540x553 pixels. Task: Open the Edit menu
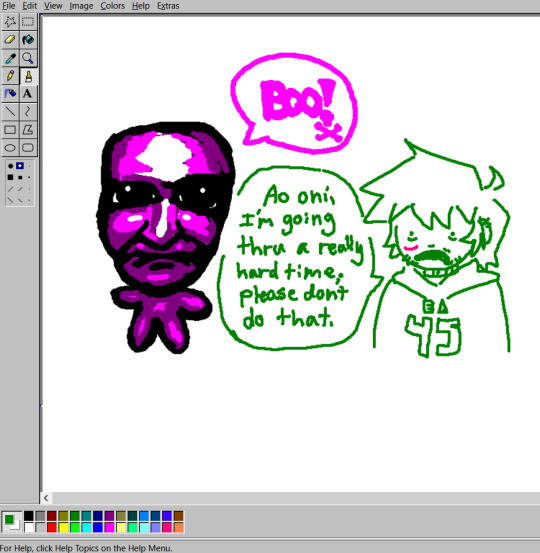(x=30, y=6)
